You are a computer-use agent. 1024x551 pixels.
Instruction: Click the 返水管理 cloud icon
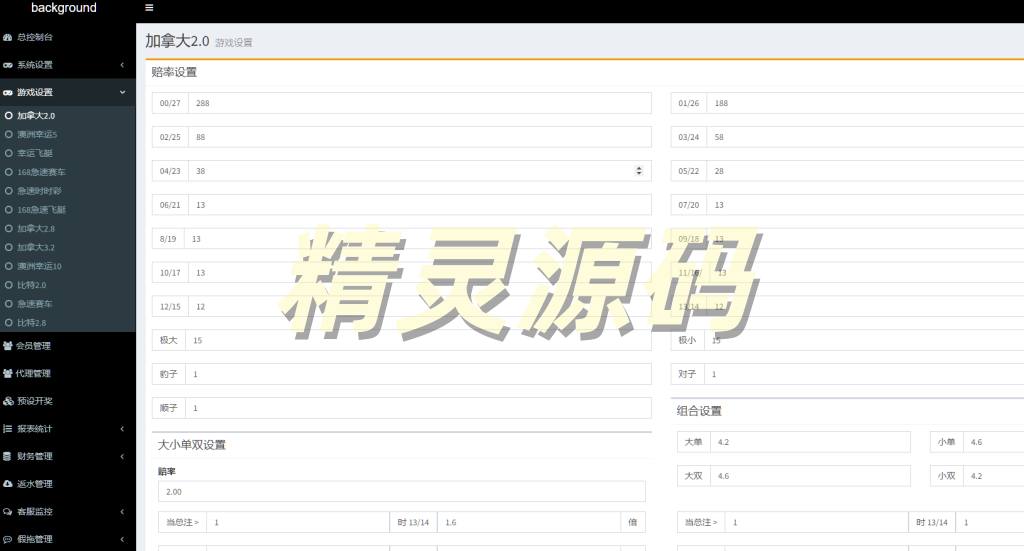click(8, 484)
